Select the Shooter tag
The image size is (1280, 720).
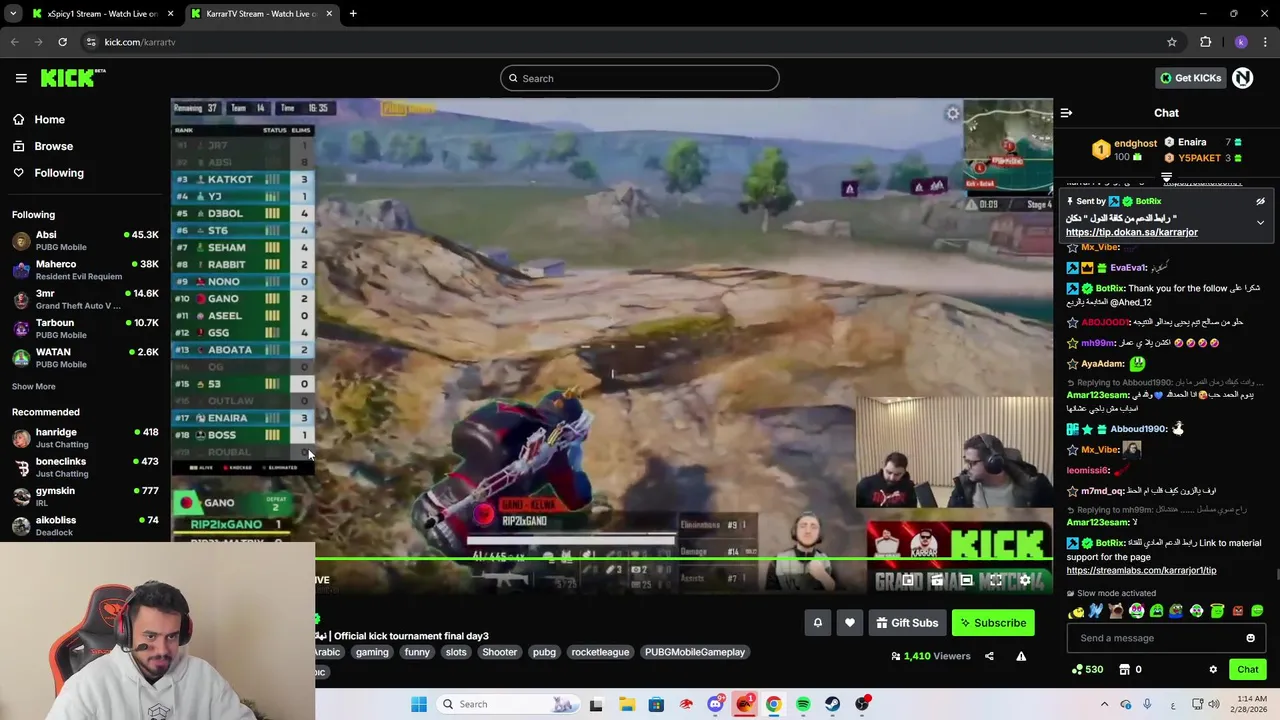click(500, 652)
